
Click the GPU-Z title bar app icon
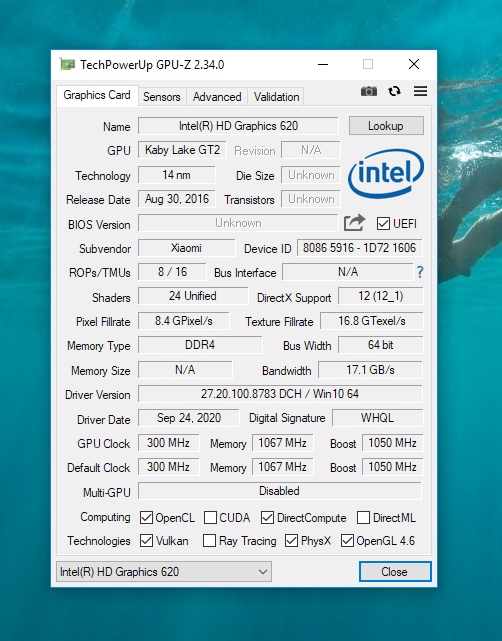(67, 65)
